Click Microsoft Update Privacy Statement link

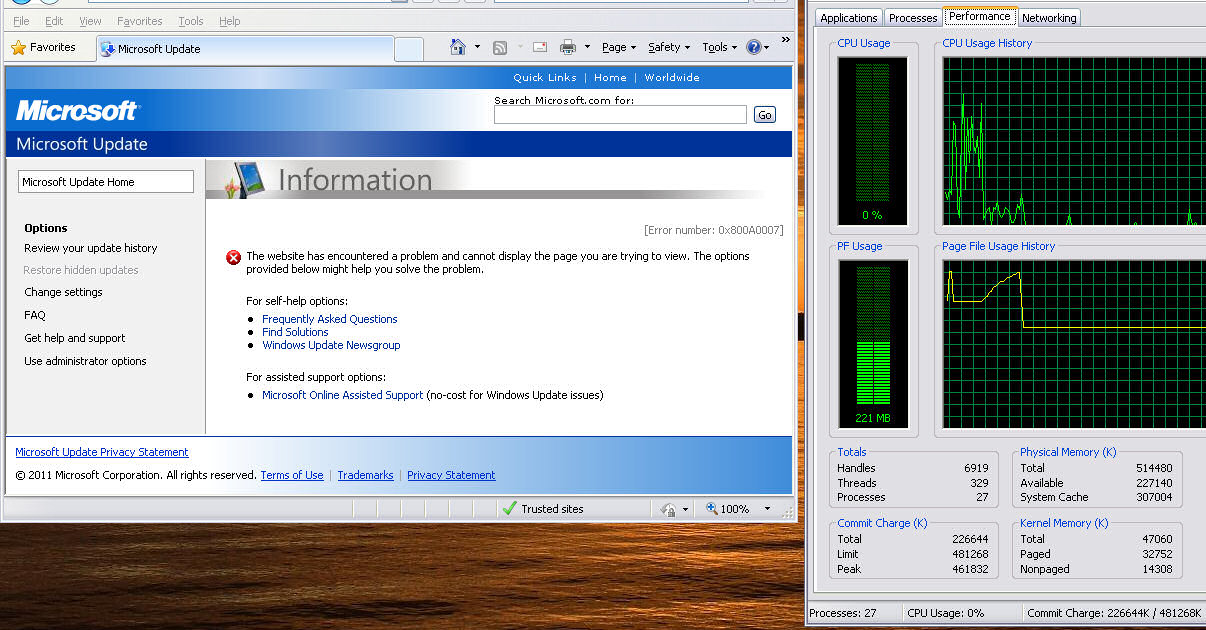102,452
